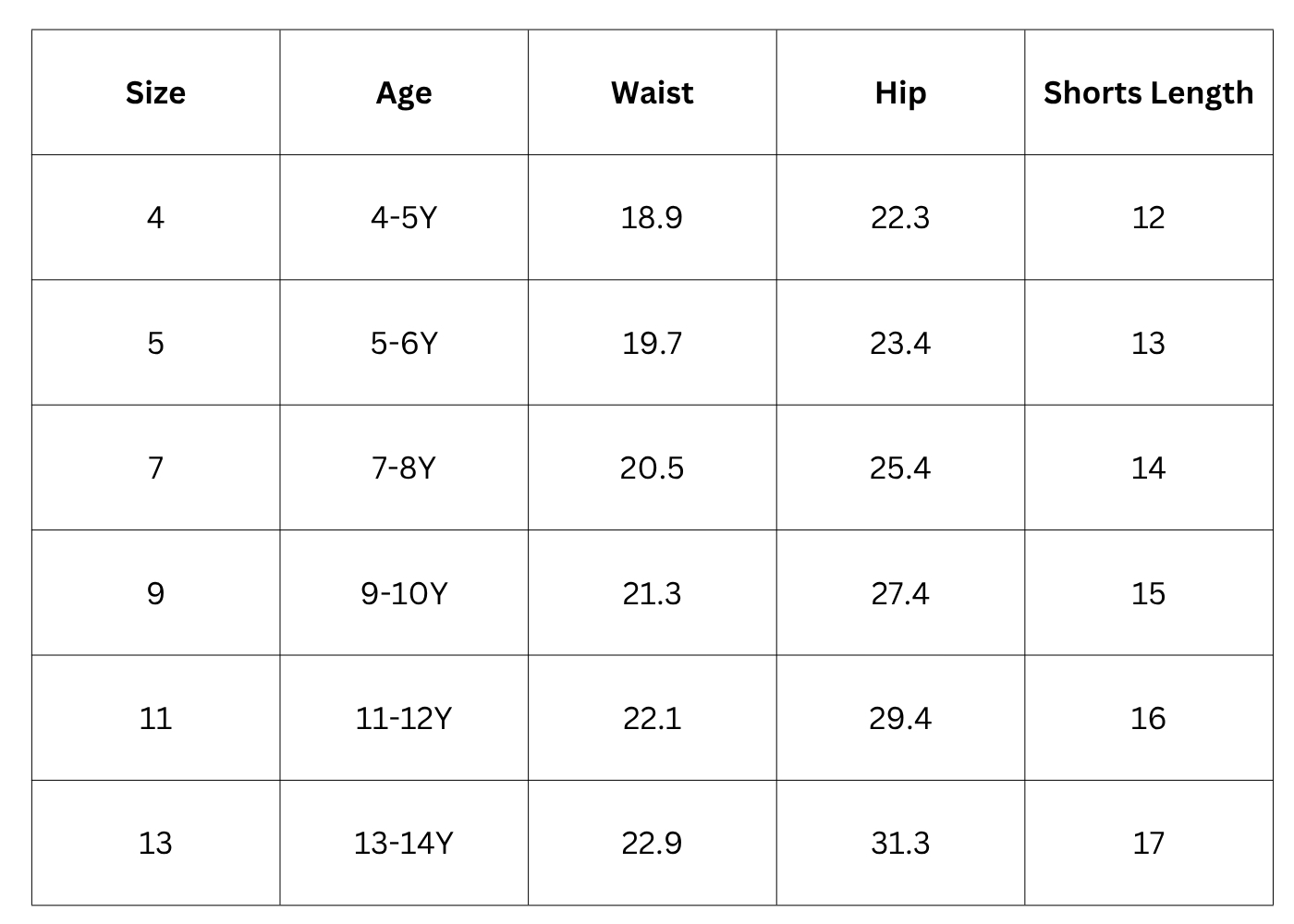This screenshot has height=924, width=1294.
Task: Select the 11-12Y age cell
Action: [x=404, y=718]
